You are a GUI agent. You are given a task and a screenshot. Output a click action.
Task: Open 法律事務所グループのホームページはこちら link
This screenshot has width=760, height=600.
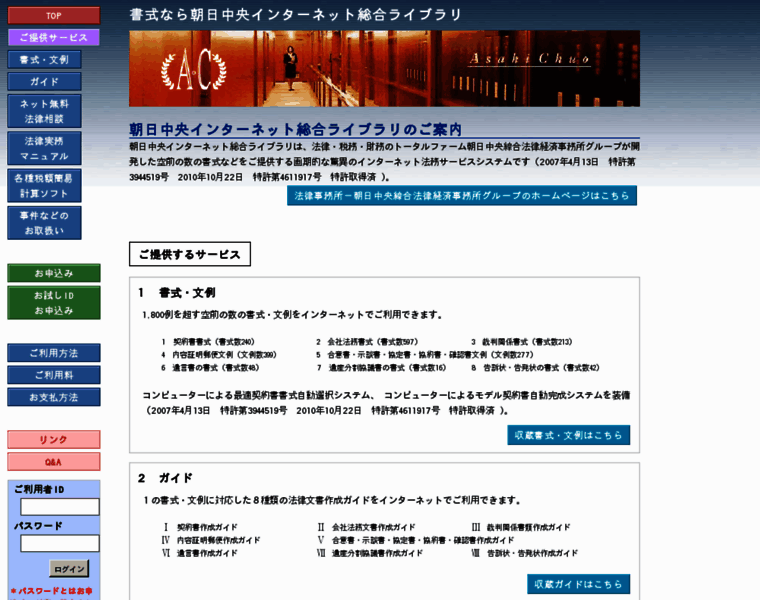pyautogui.click(x=462, y=195)
